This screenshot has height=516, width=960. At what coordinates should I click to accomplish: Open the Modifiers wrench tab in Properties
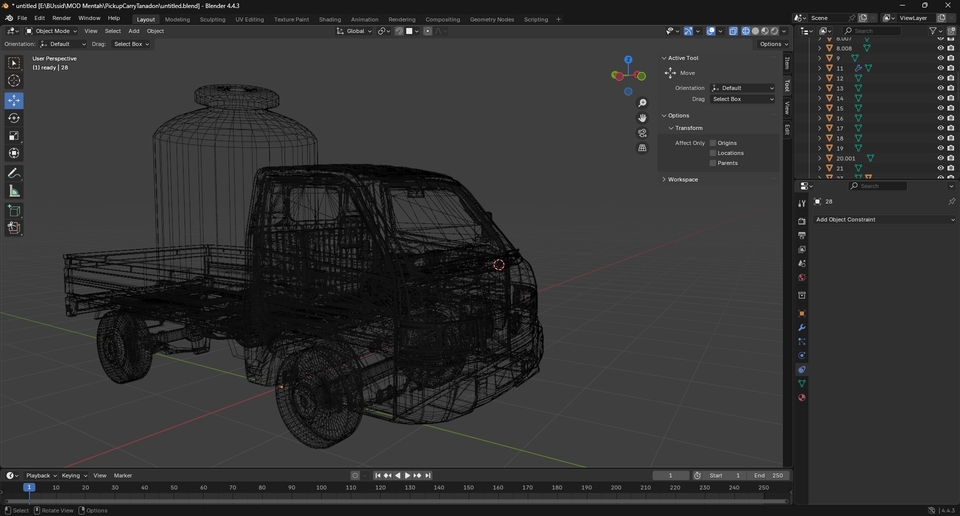[x=802, y=328]
